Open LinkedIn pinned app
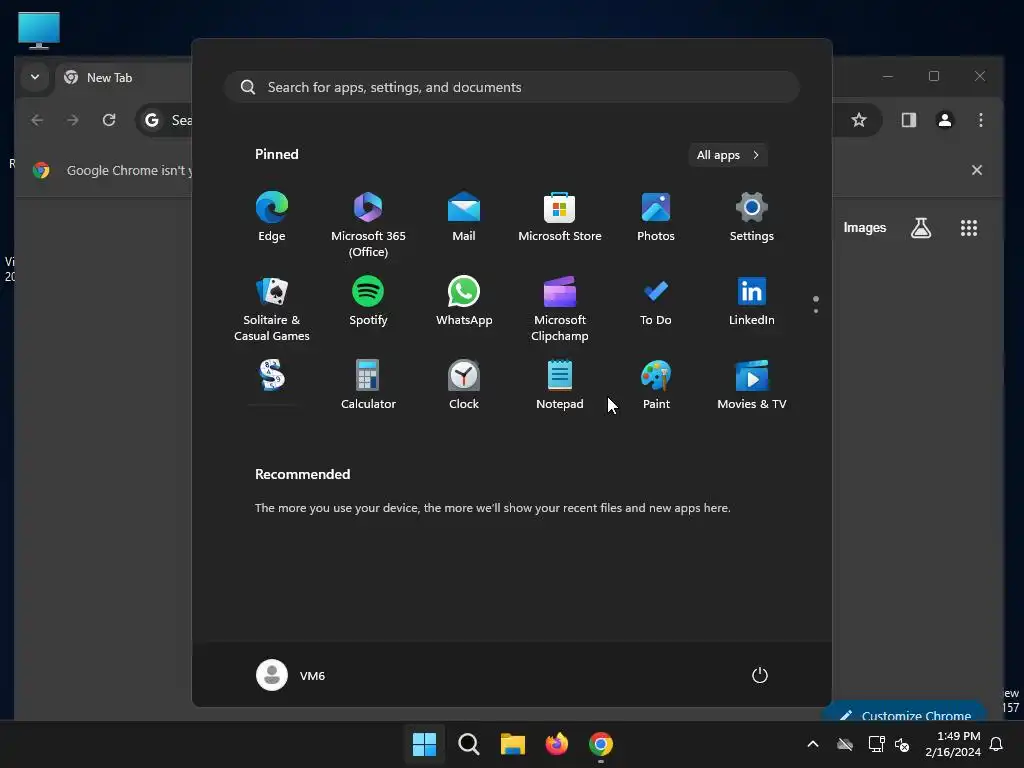The height and width of the screenshot is (768, 1024). pos(752,301)
